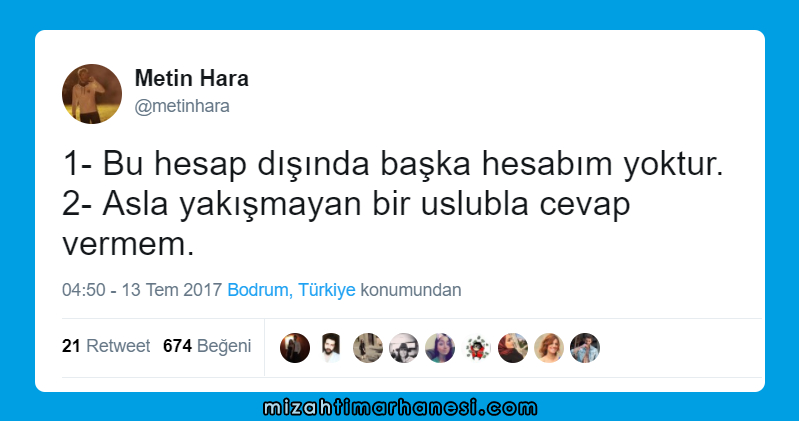Click the man in denim jacket avatar

point(585,348)
